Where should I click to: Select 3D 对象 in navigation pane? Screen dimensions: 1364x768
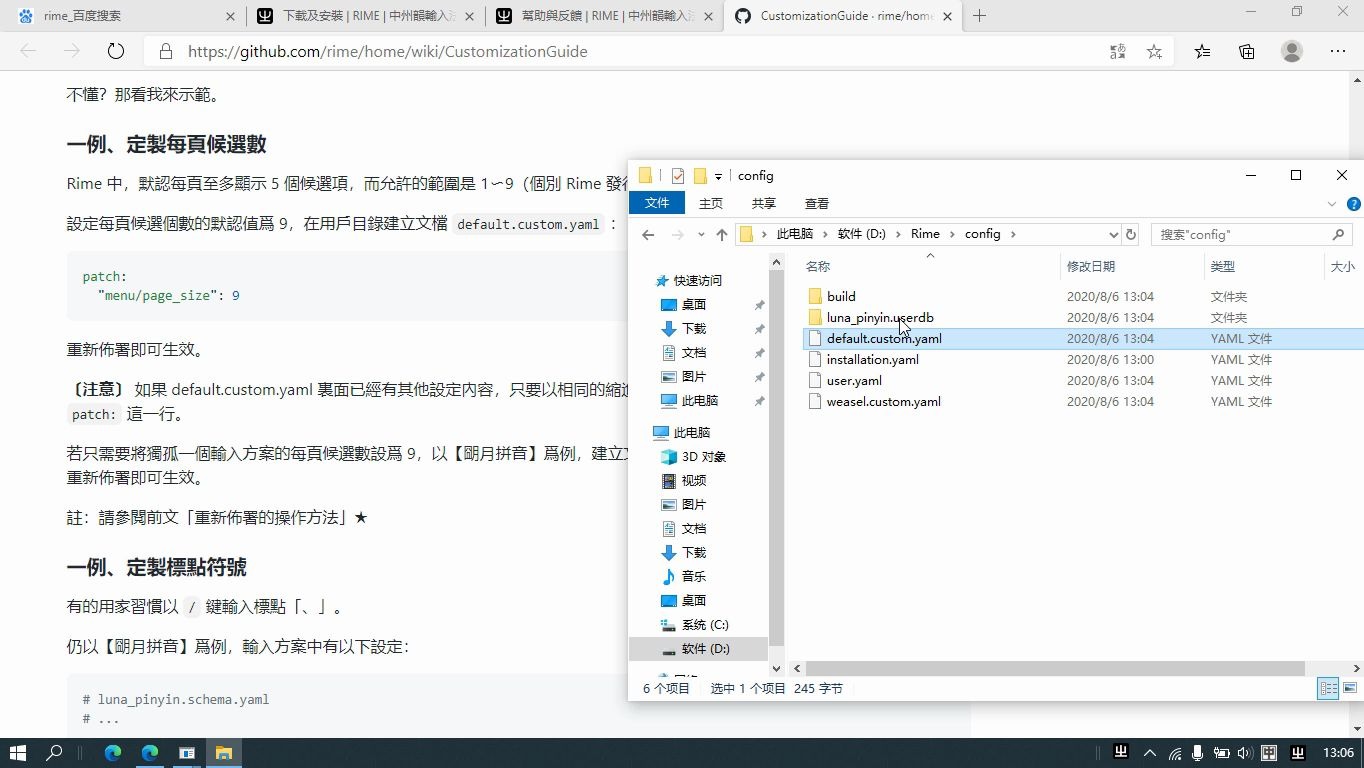coord(704,456)
